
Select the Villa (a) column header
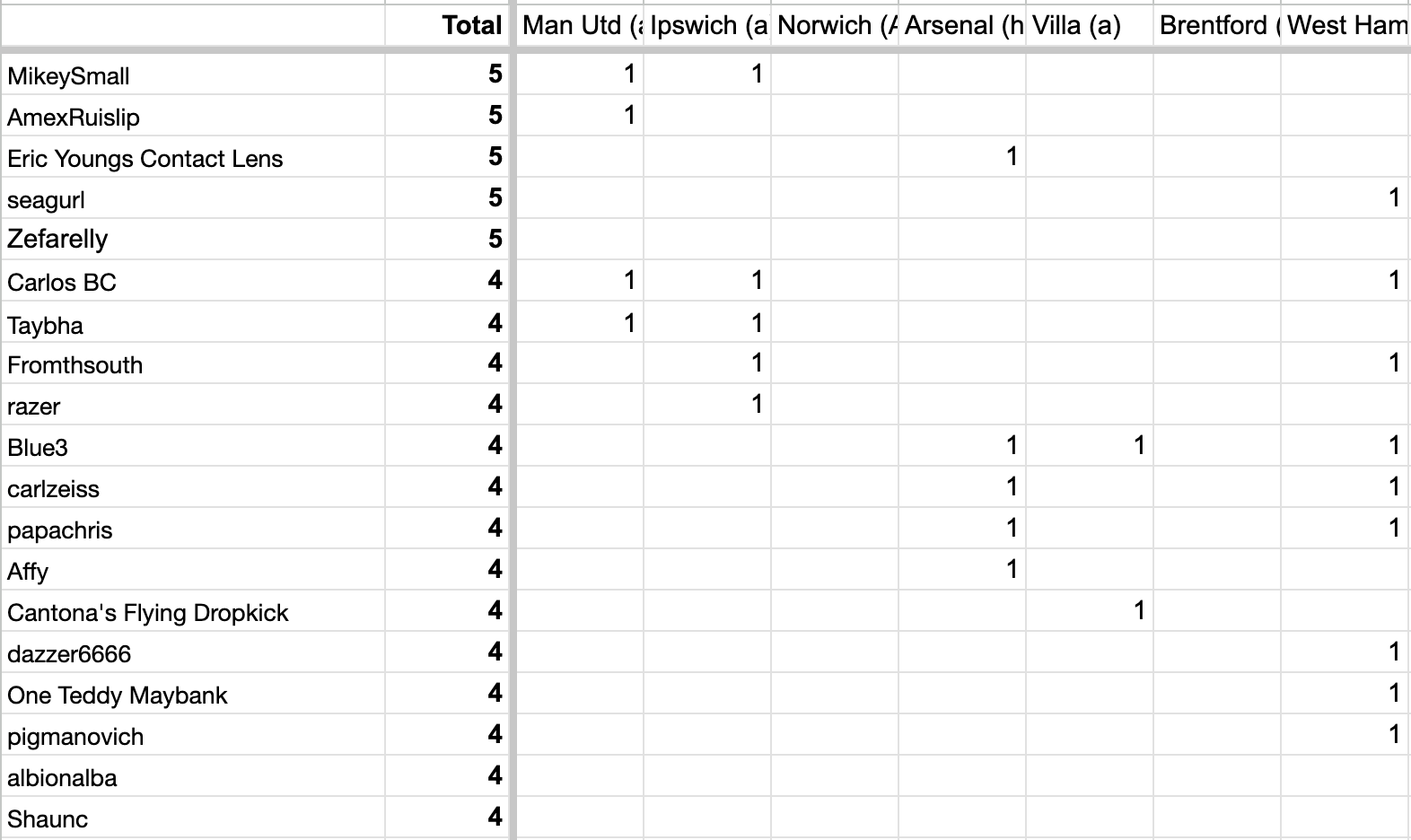(x=1090, y=25)
